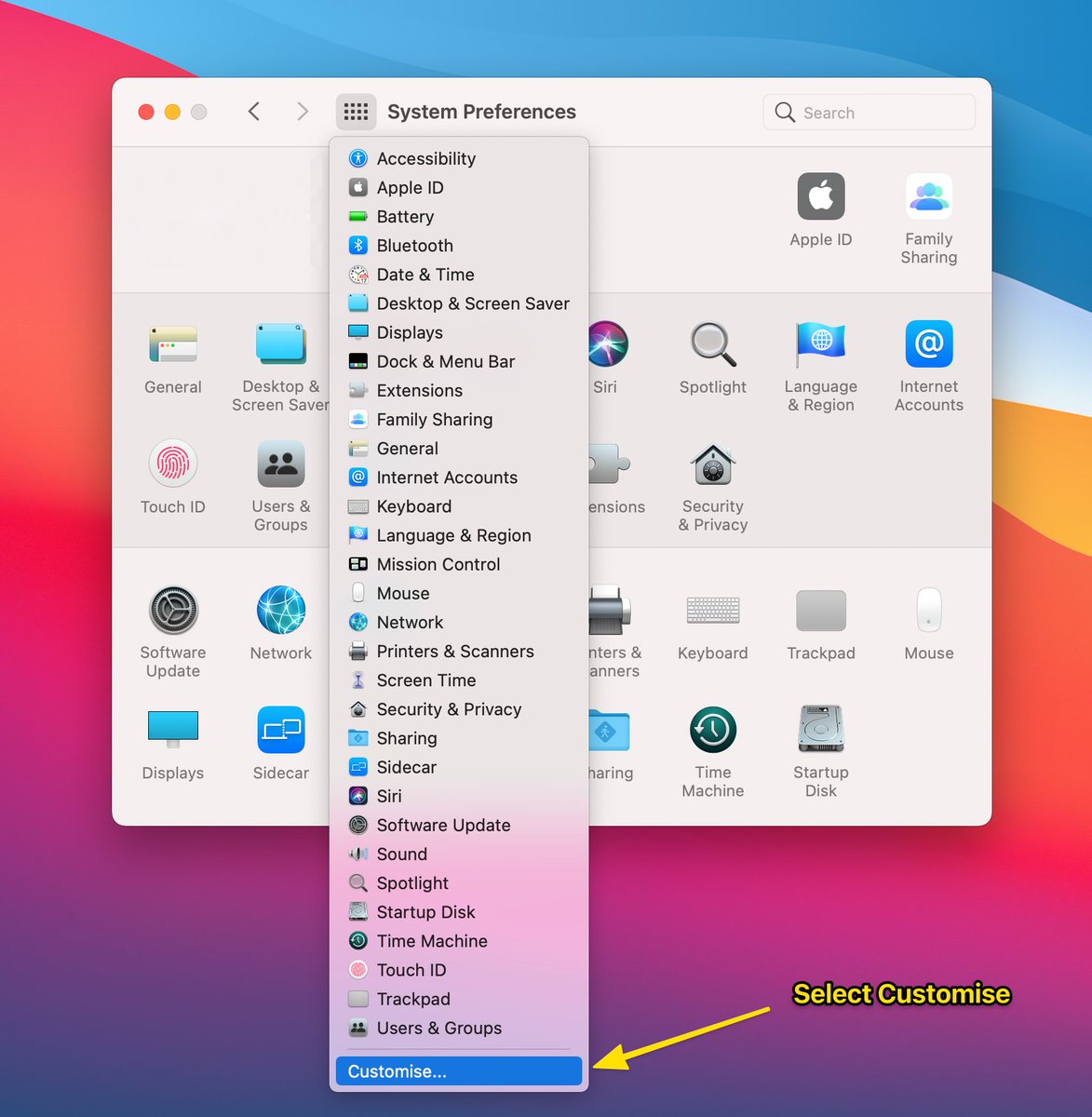Image resolution: width=1092 pixels, height=1117 pixels.
Task: Choose Sound from the menu
Action: tap(459, 854)
